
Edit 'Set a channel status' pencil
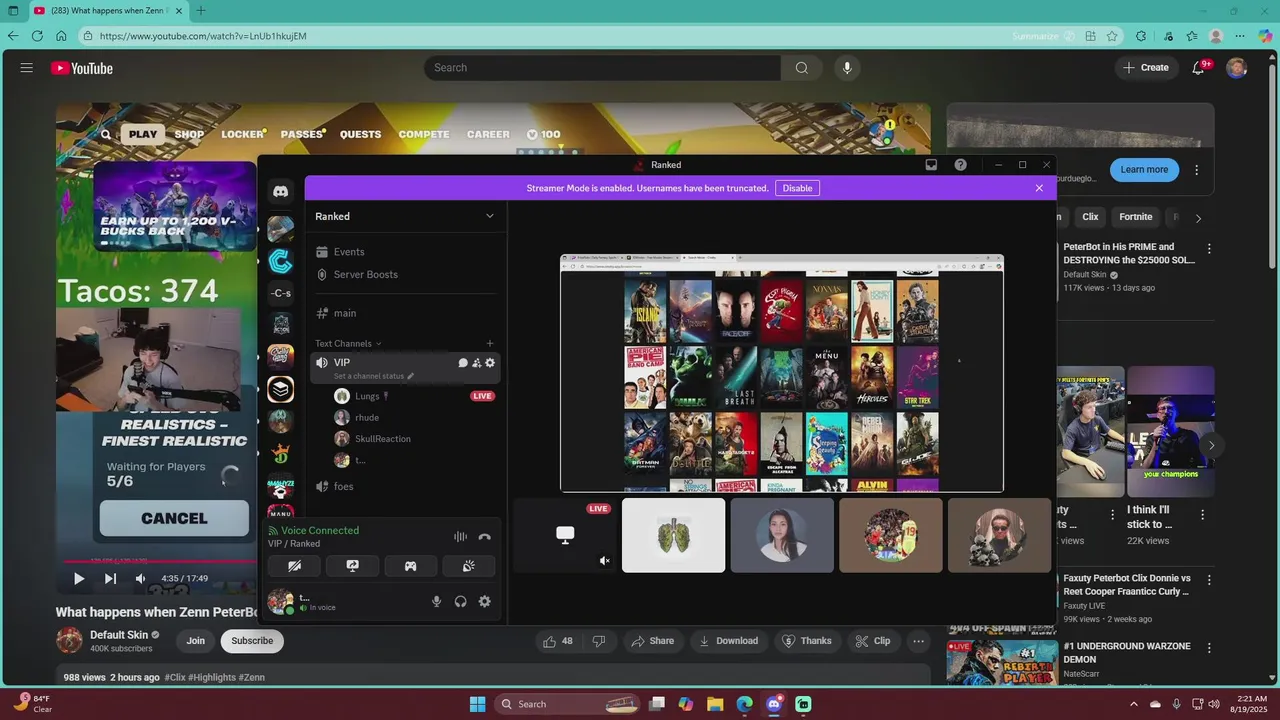pos(410,376)
